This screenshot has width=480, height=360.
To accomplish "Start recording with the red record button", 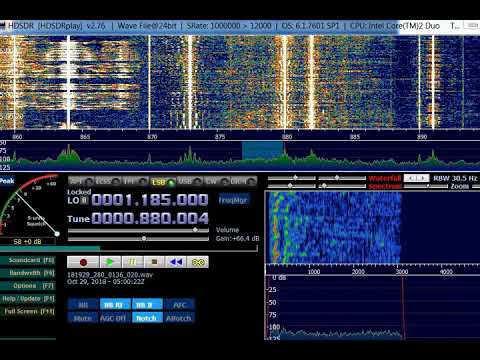I will pos(83,262).
